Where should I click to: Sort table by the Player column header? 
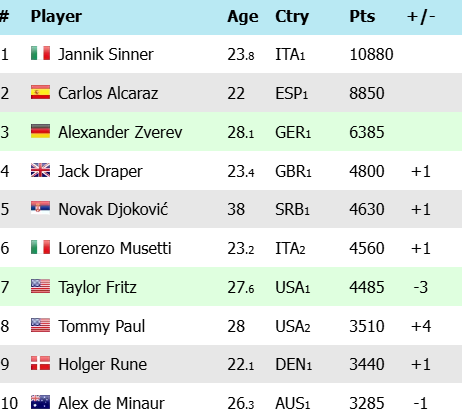(56, 16)
